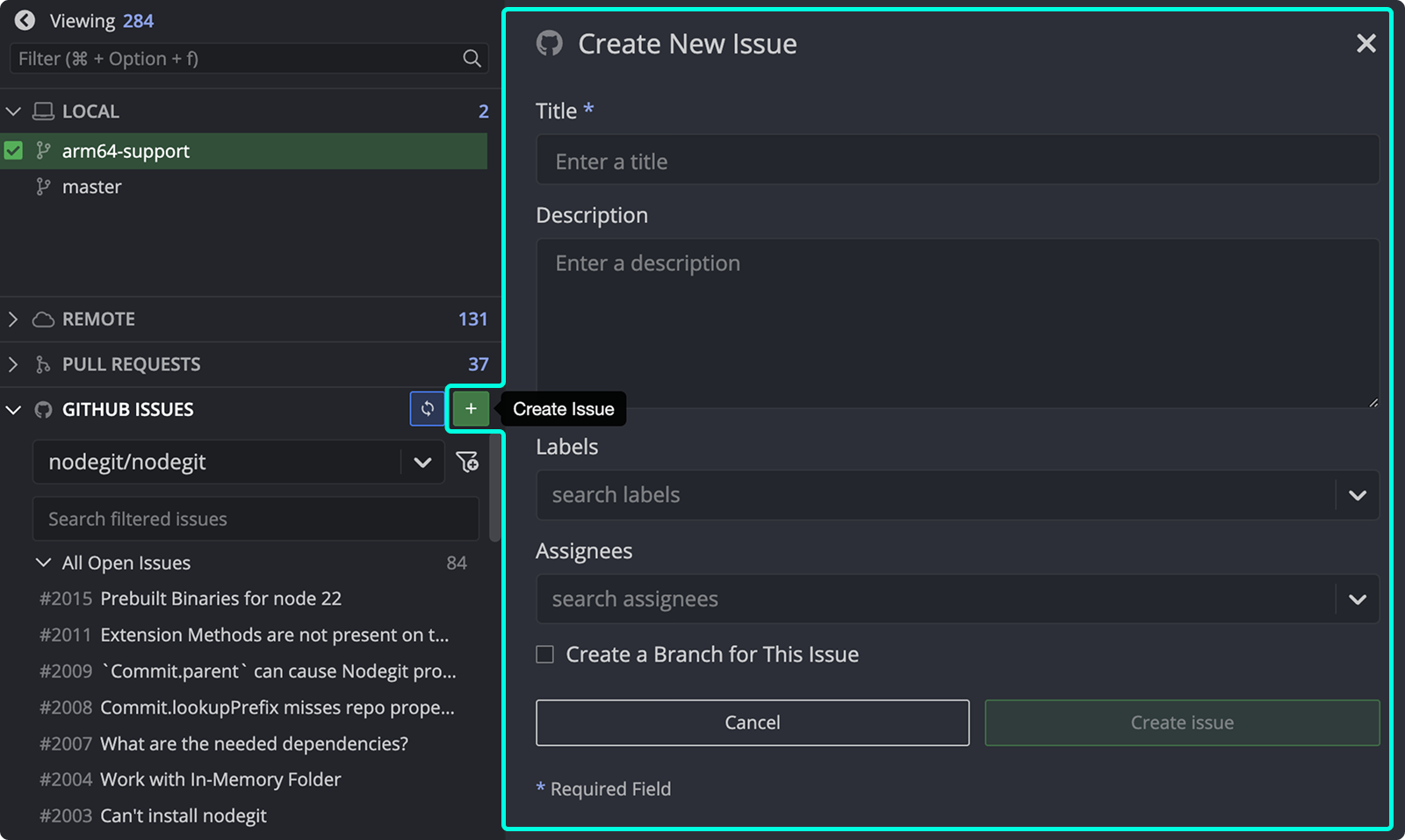Click the GitHub logo in the dialog header

pyautogui.click(x=549, y=43)
